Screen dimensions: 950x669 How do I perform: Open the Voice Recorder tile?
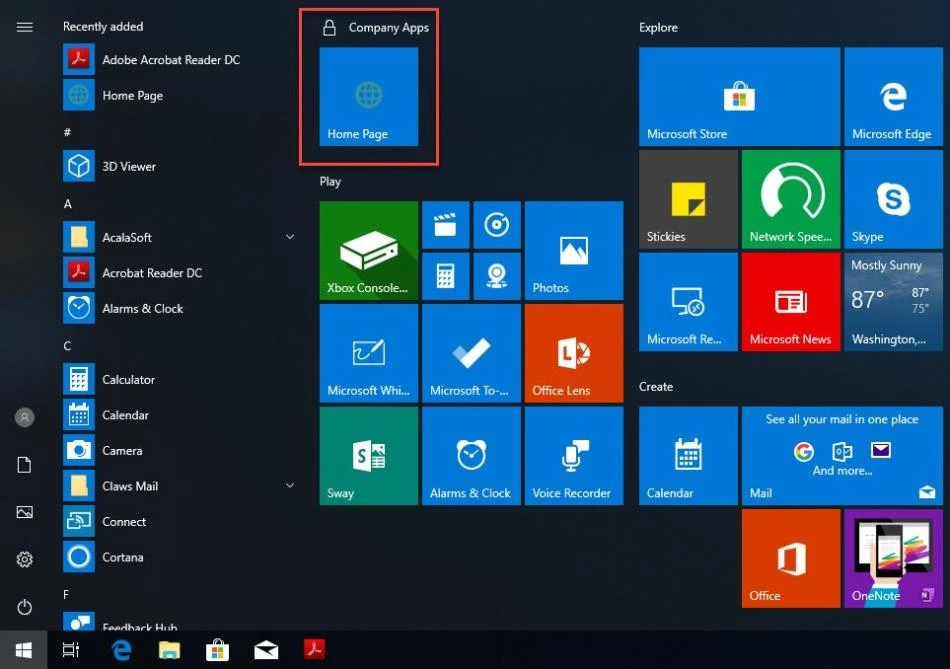point(573,455)
